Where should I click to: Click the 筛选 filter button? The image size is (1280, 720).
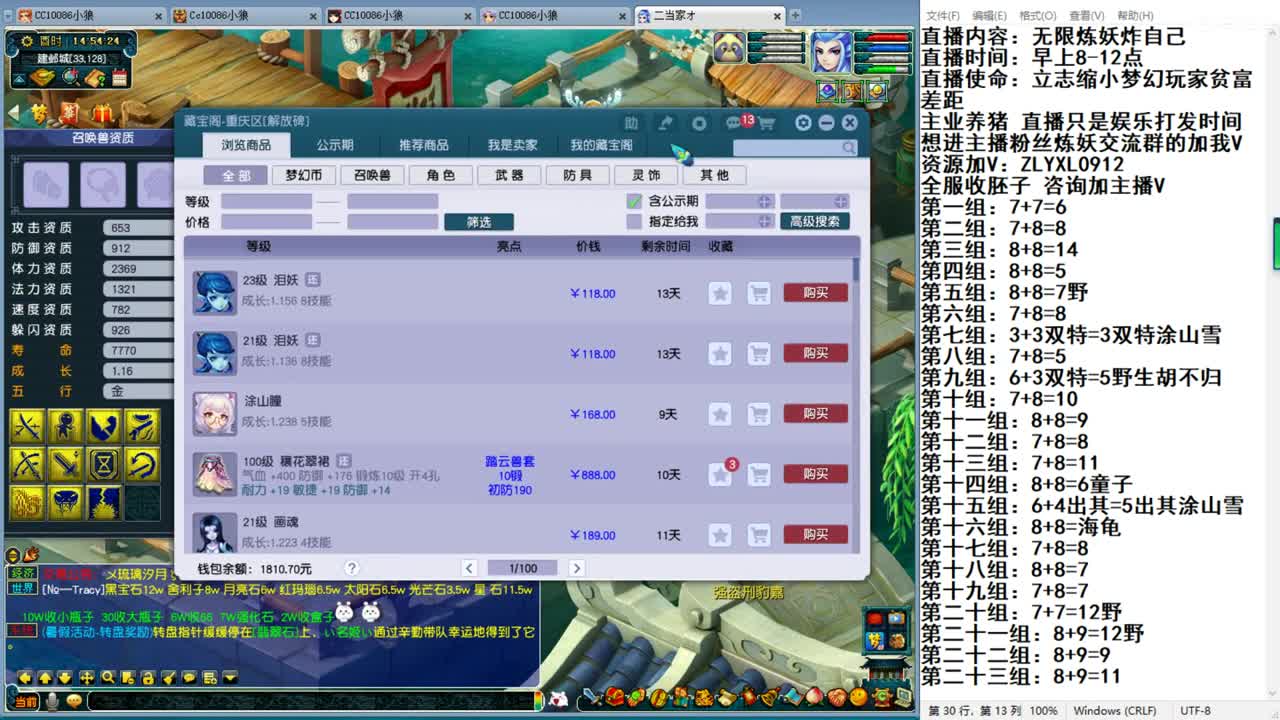(x=479, y=222)
